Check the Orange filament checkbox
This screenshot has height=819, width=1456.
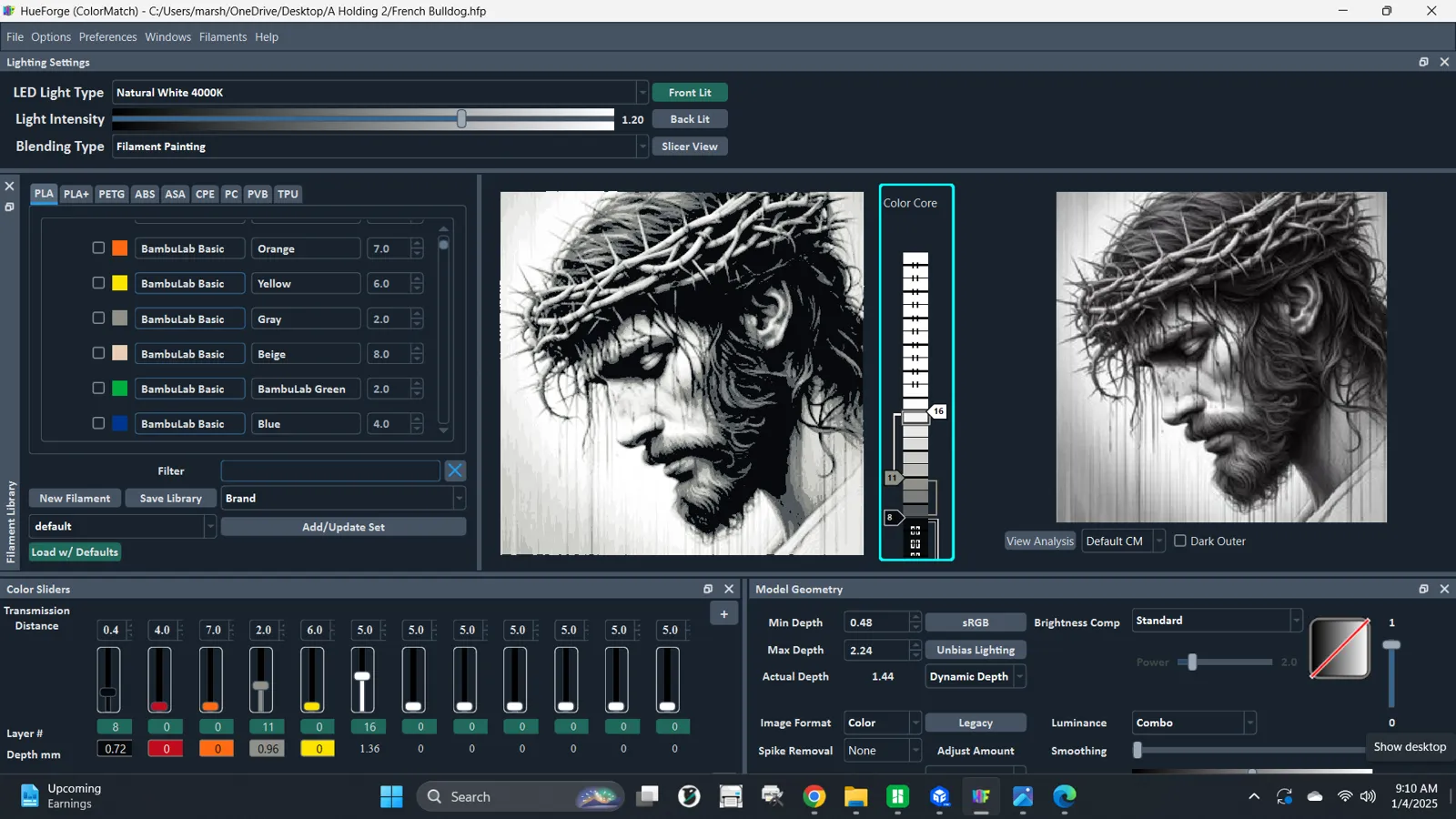coord(98,248)
